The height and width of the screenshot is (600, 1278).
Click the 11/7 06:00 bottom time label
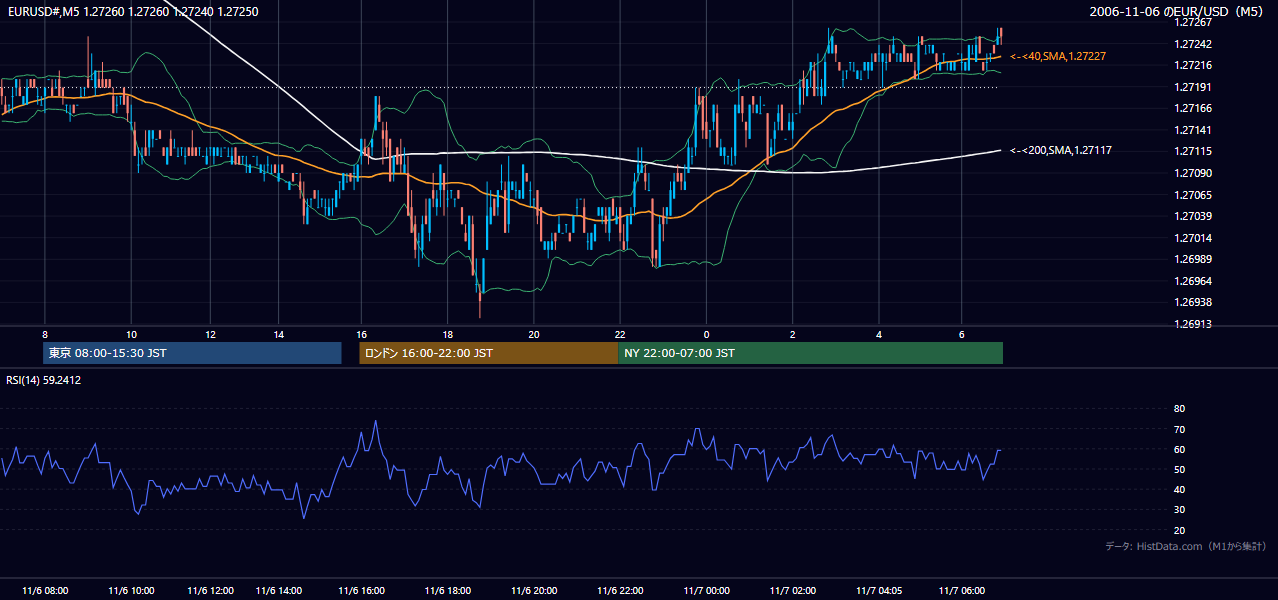(962, 591)
